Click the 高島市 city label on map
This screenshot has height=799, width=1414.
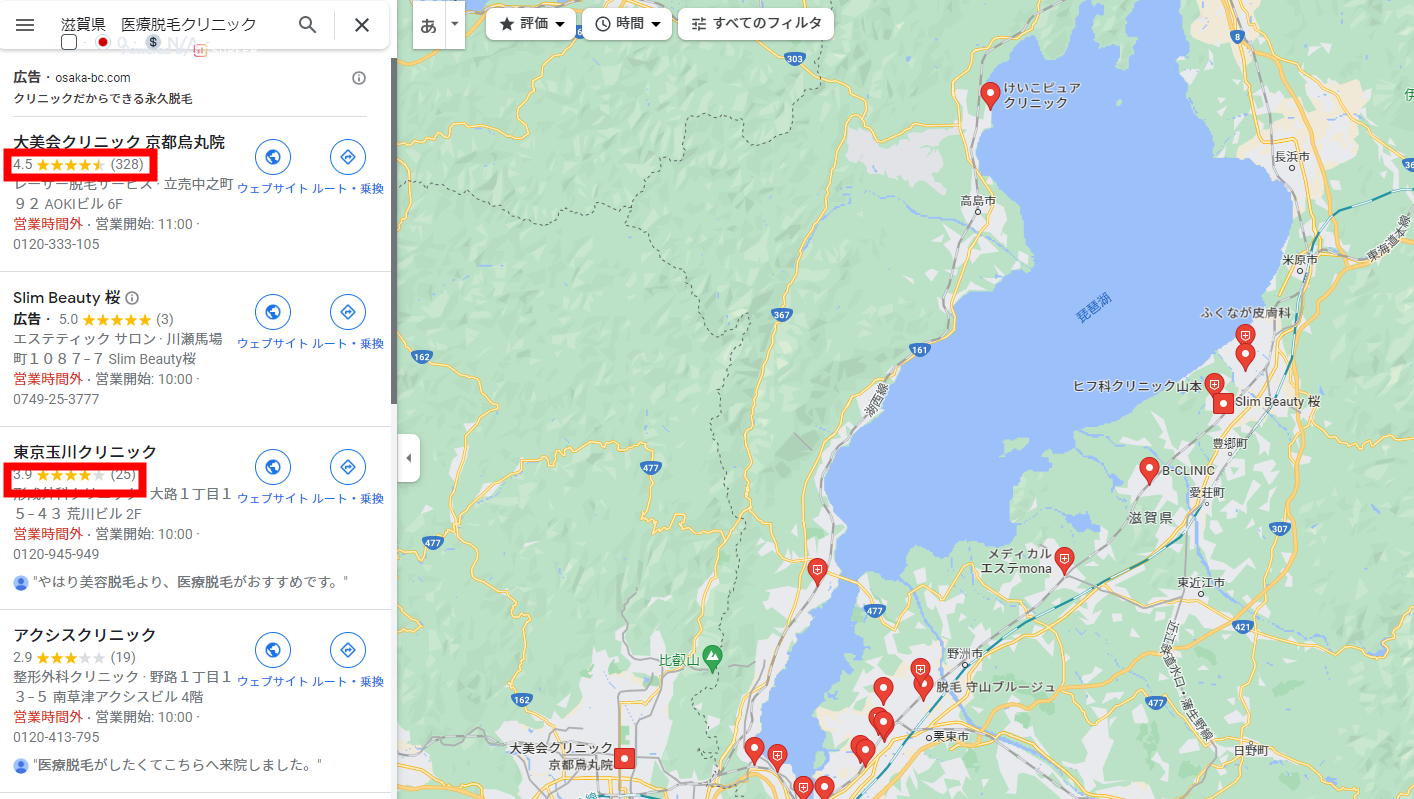(977, 201)
